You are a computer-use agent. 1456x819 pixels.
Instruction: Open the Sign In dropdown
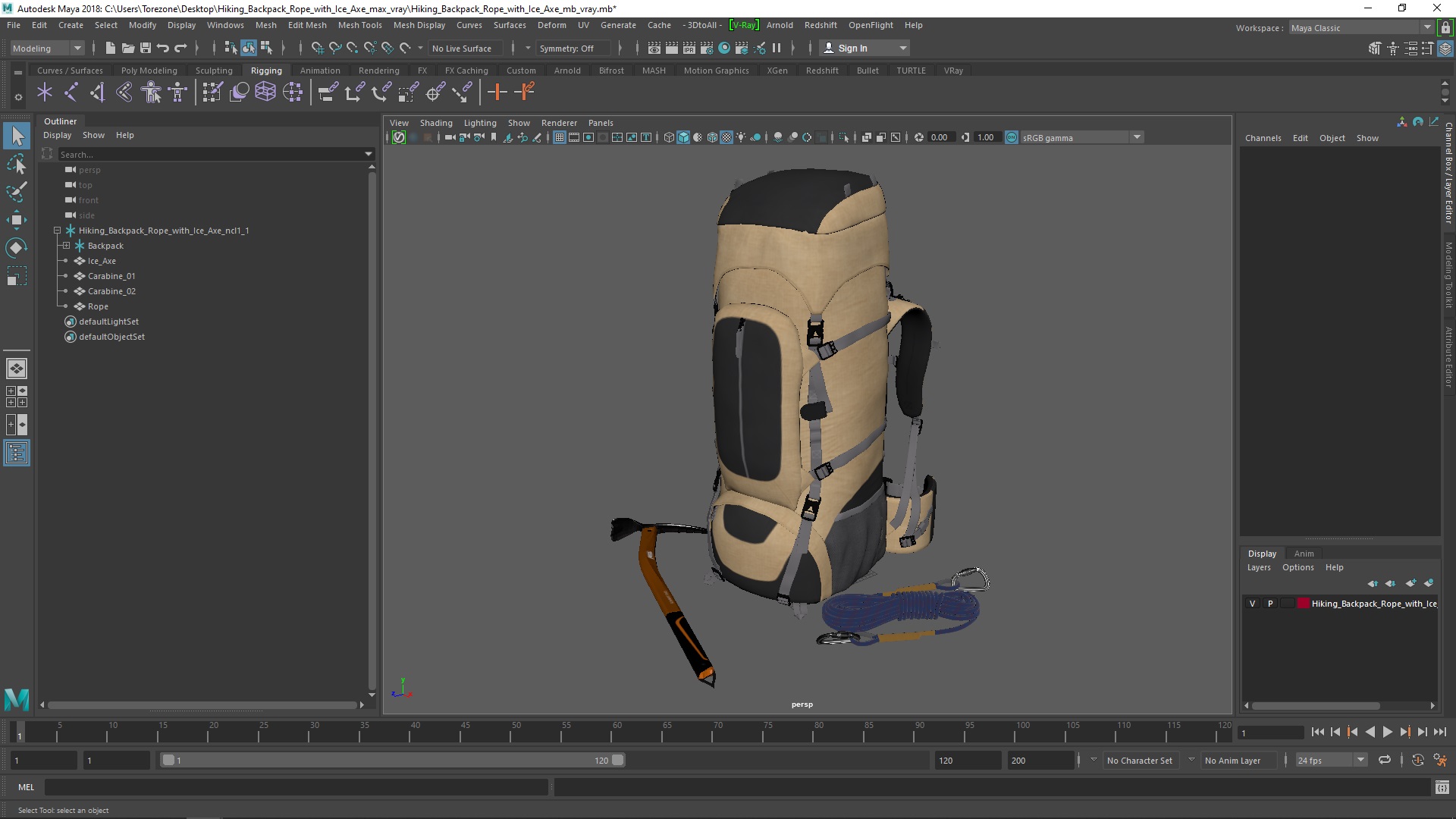click(x=864, y=48)
